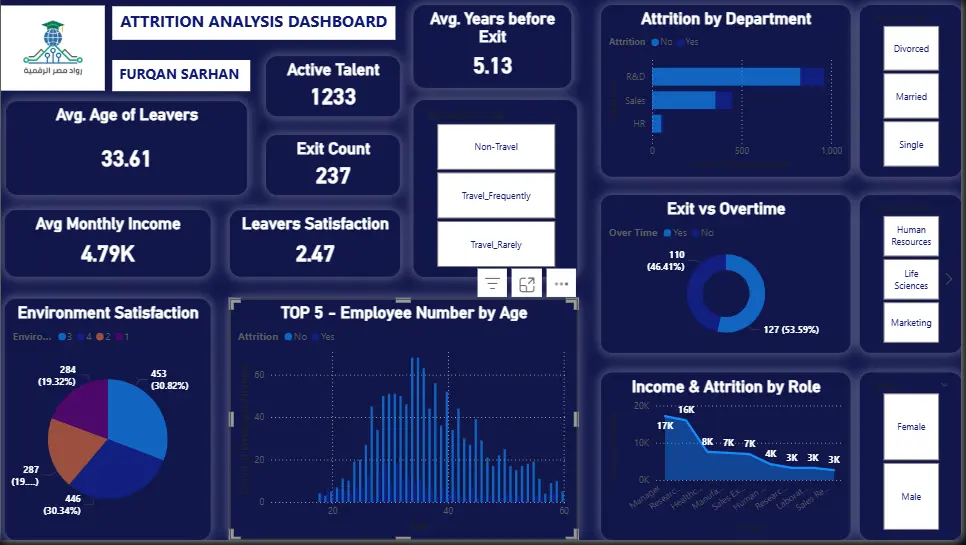Click the HR bar in Department chart

coord(657,124)
